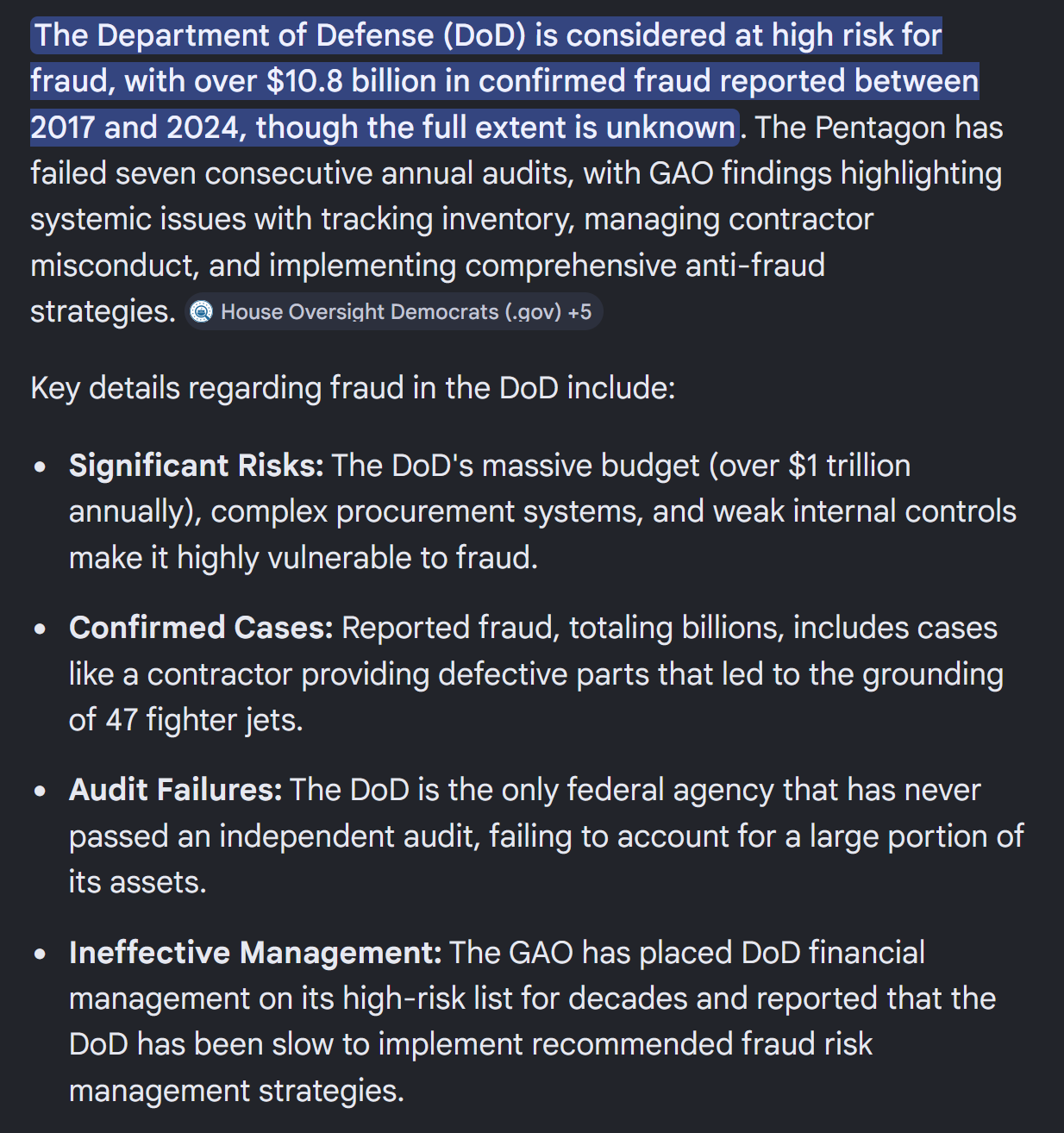The height and width of the screenshot is (1133, 1064).
Task: Click the bullet dot beside Audit Failures
Action: 40,791
